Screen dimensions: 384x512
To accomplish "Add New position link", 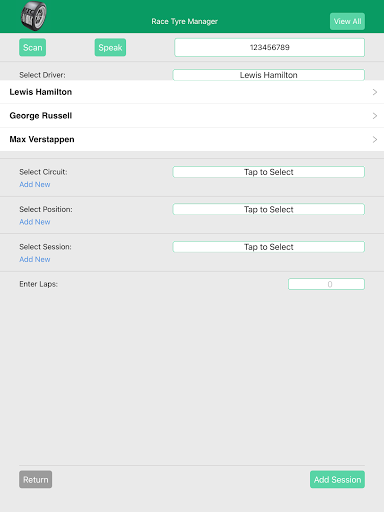I will tap(35, 222).
